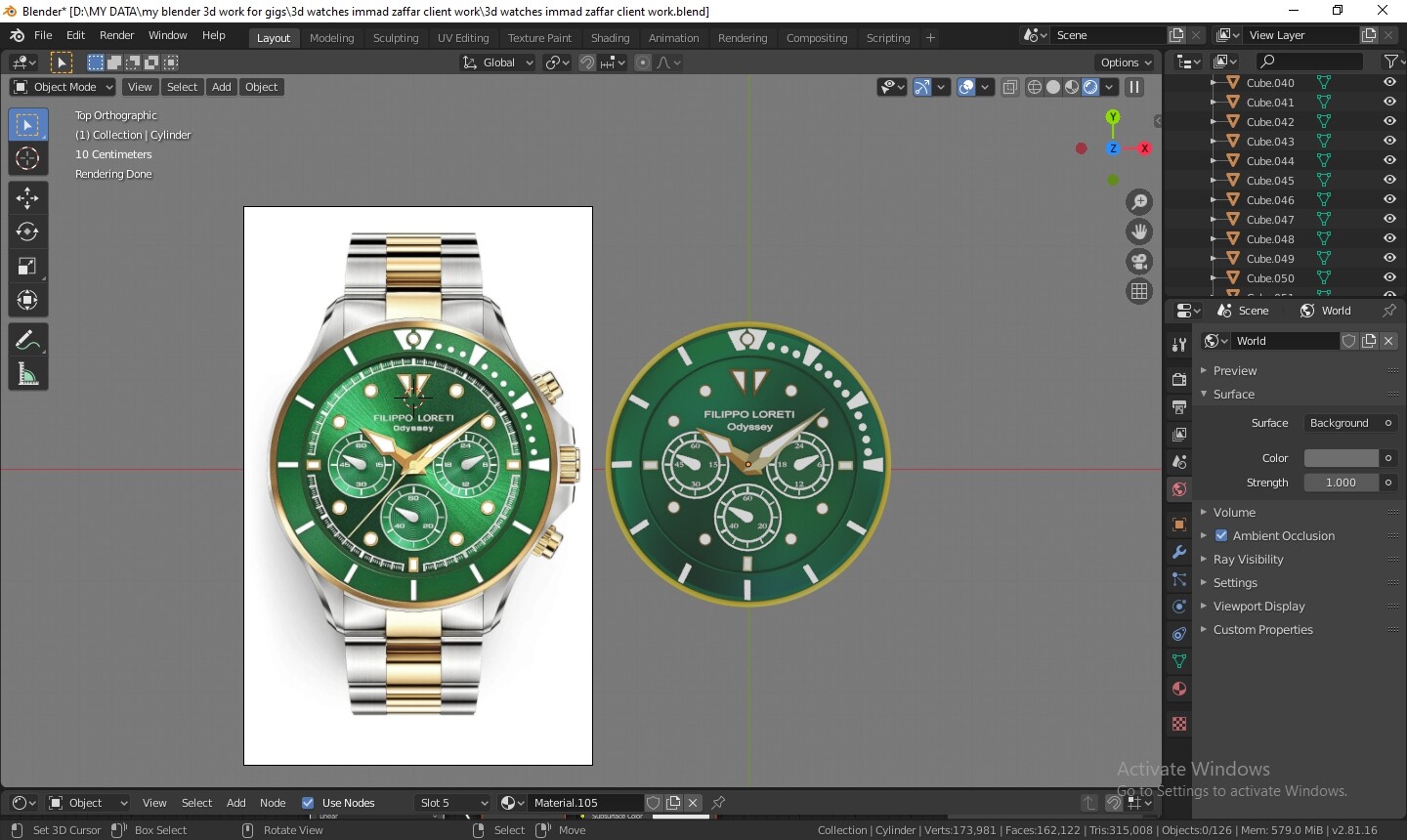Expand the Ray Visibility panel
This screenshot has width=1407, height=840.
[1248, 560]
